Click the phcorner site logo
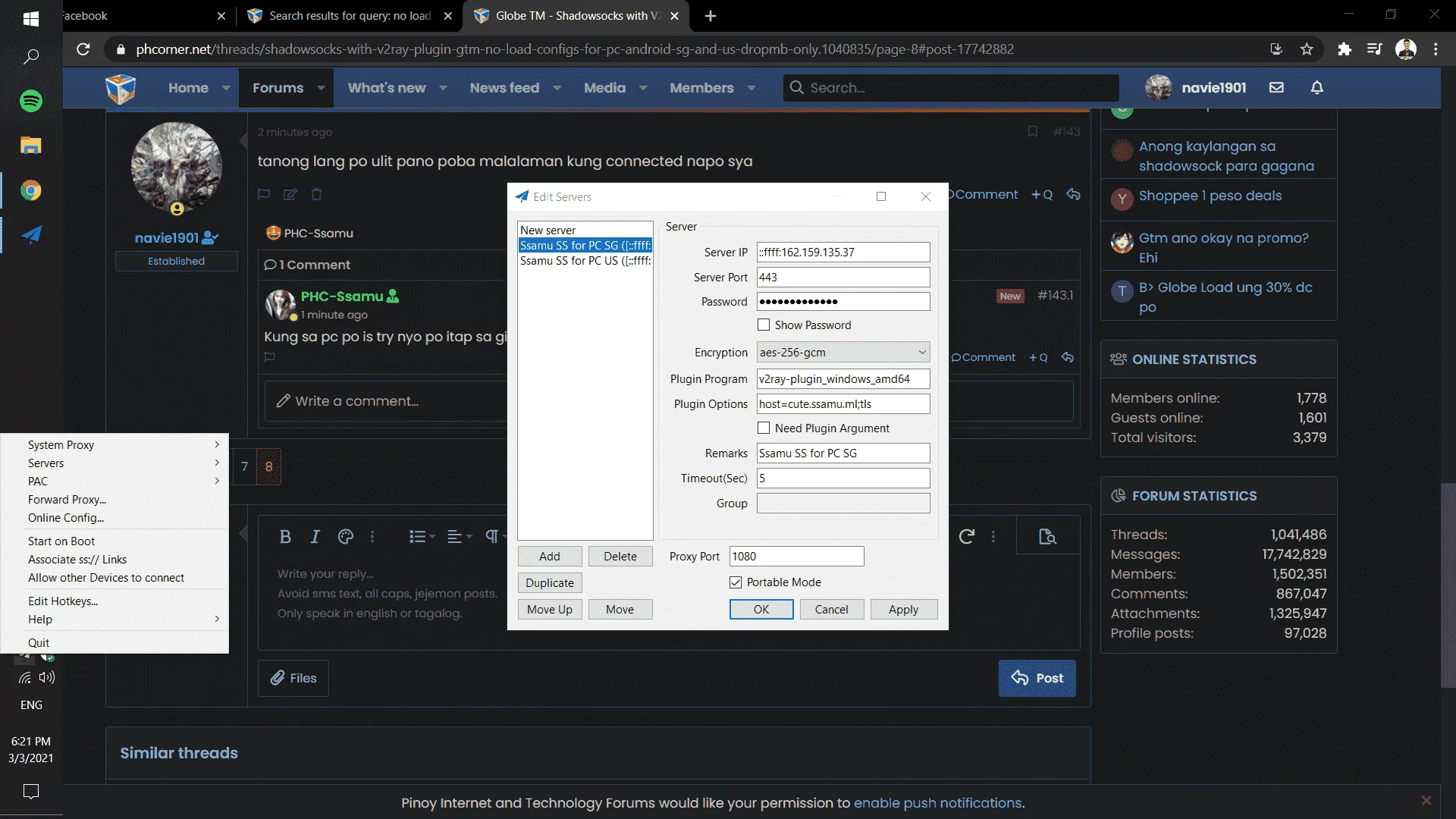Viewport: 1456px width, 819px height. 121,88
